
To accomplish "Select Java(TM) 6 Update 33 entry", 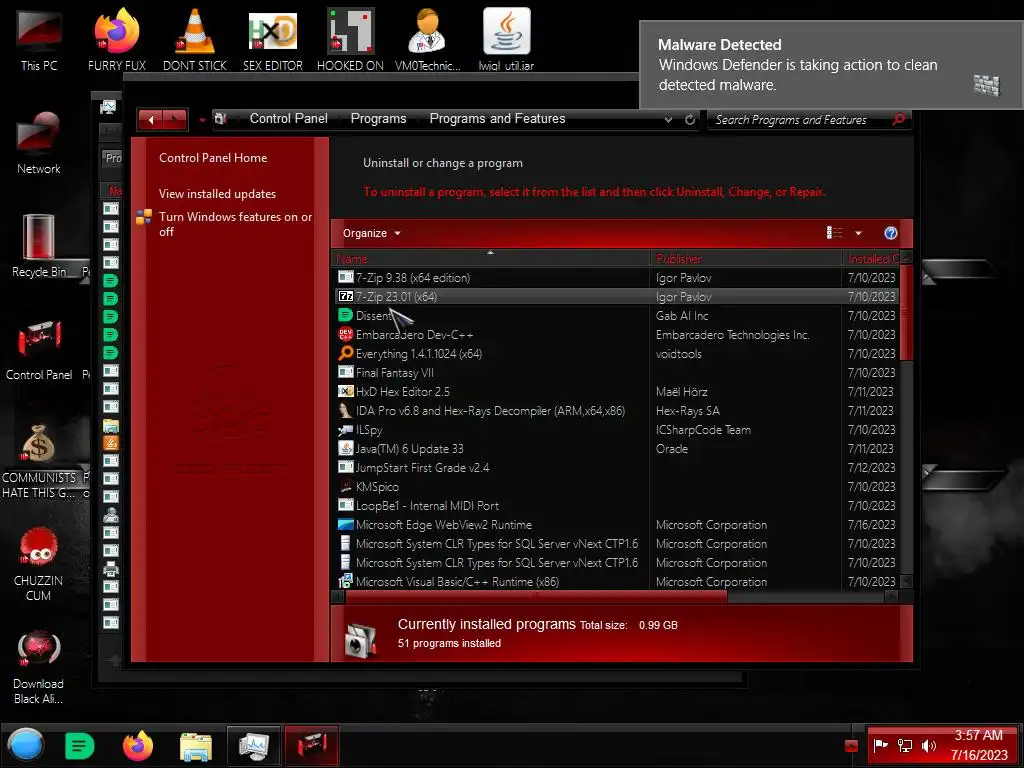I will (x=615, y=449).
